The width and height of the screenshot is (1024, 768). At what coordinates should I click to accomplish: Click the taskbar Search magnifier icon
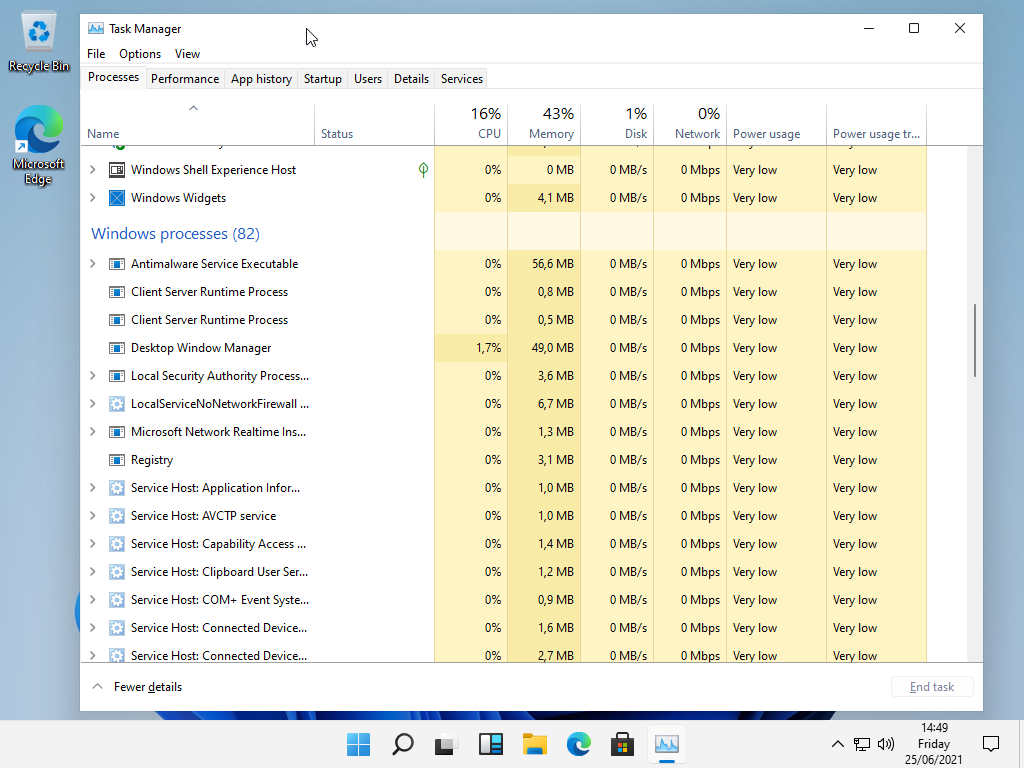402,744
